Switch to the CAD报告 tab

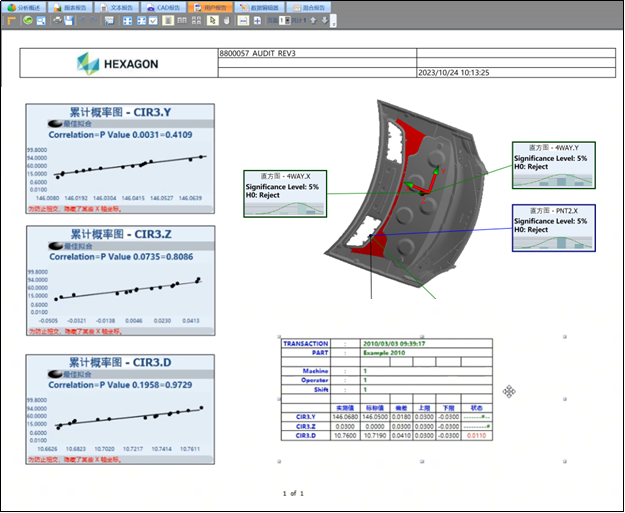(x=163, y=7)
